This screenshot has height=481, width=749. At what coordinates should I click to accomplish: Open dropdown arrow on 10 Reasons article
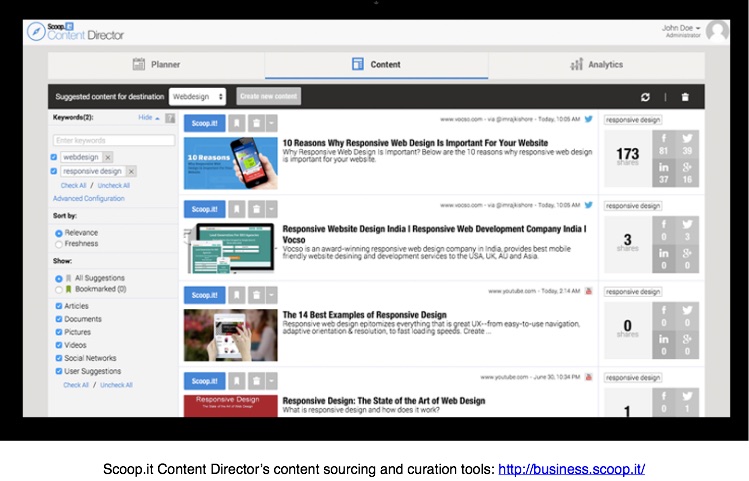click(271, 123)
